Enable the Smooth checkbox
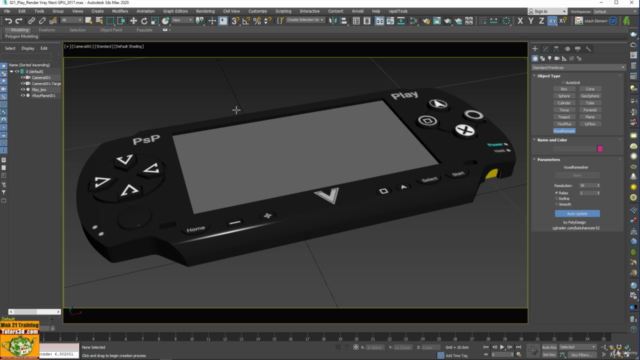The width and height of the screenshot is (640, 360). click(x=556, y=204)
